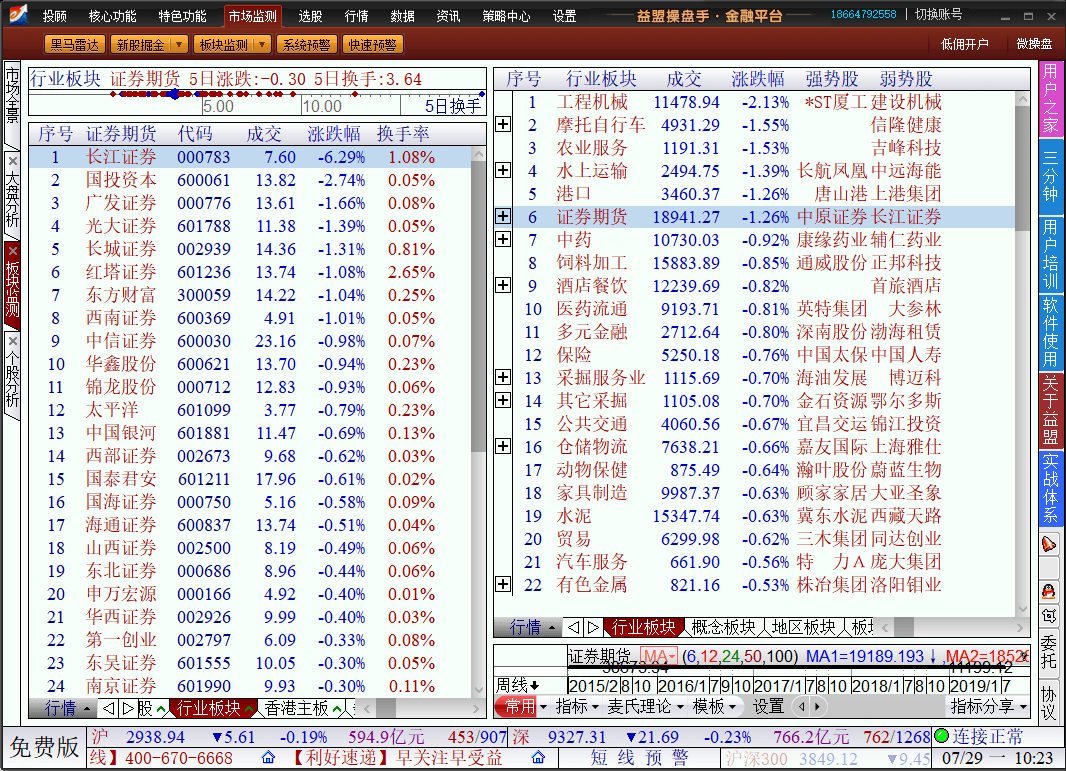
Task: Click the home icon before 利好速递 ticker
Action: pyautogui.click(x=269, y=757)
